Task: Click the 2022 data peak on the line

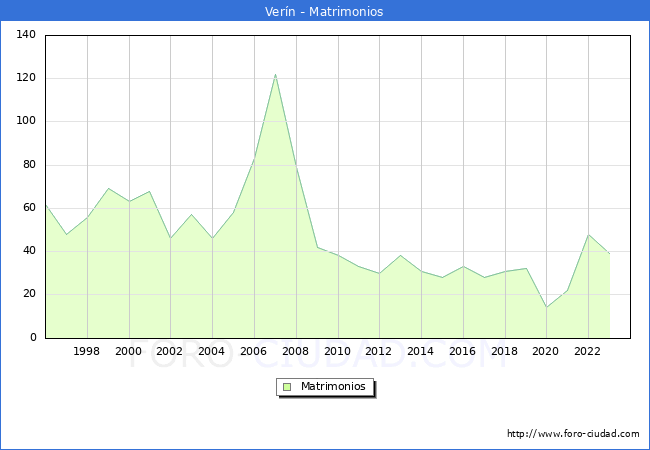Action: click(x=588, y=235)
